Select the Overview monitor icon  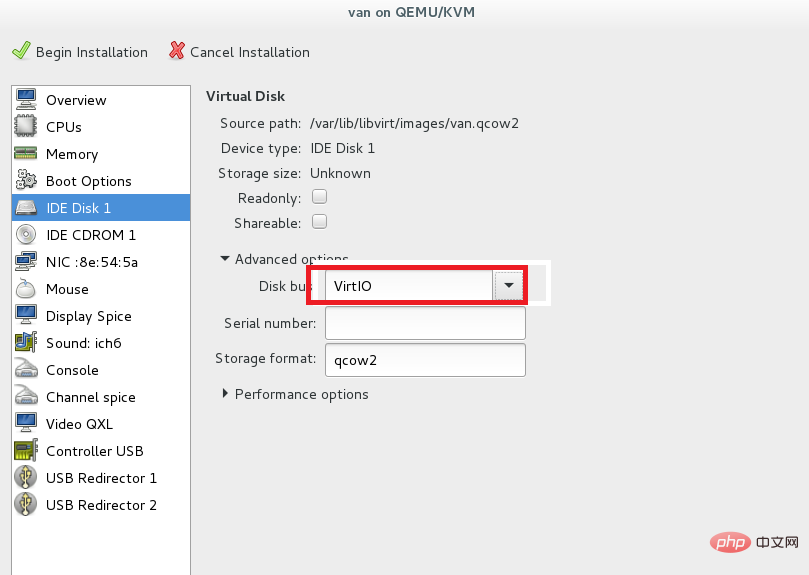click(x=25, y=99)
